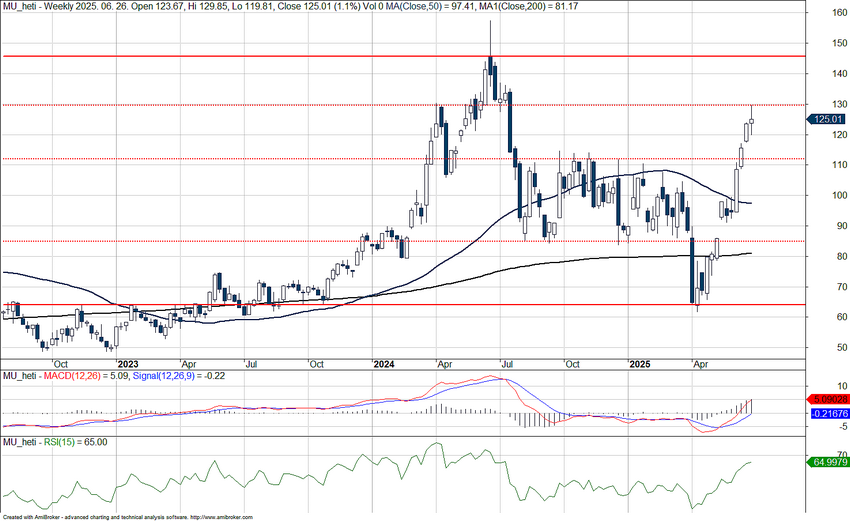The width and height of the screenshot is (850, 521).
Task: Click the 110 price axis label
Action: [840, 165]
